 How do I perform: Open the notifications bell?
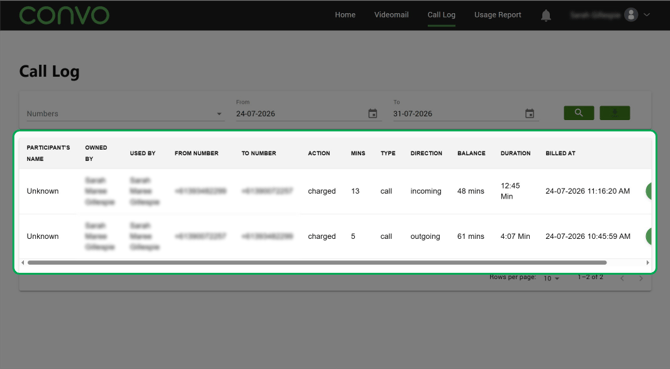click(x=546, y=15)
